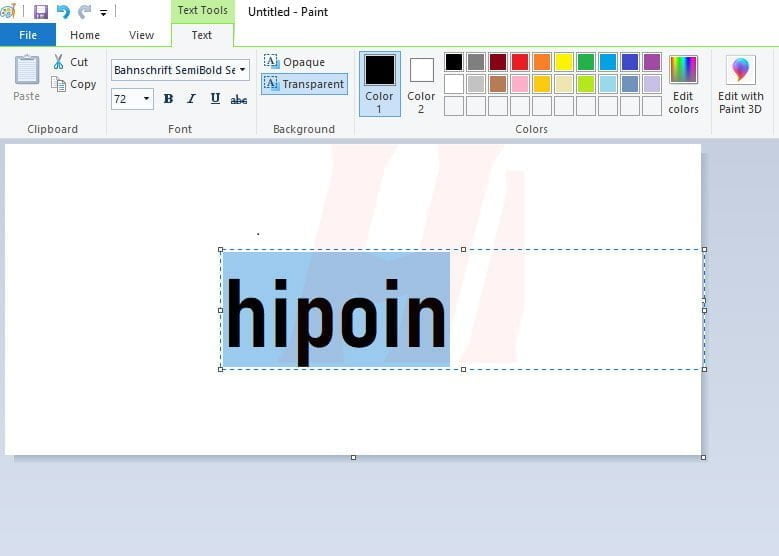The height and width of the screenshot is (556, 779).
Task: Pick the turquoise blue color swatch
Action: [608, 62]
